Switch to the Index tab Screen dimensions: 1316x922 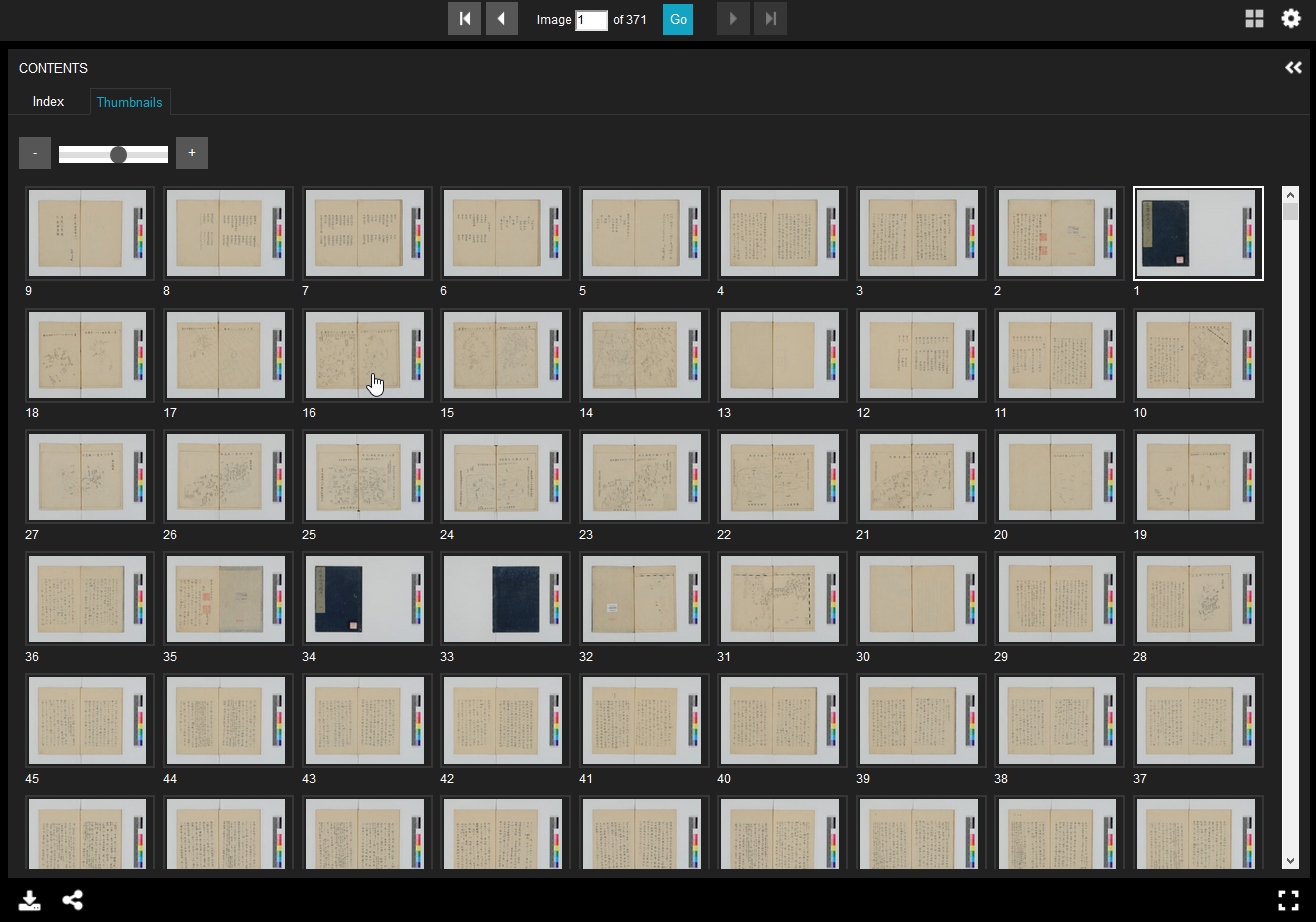[x=48, y=102]
